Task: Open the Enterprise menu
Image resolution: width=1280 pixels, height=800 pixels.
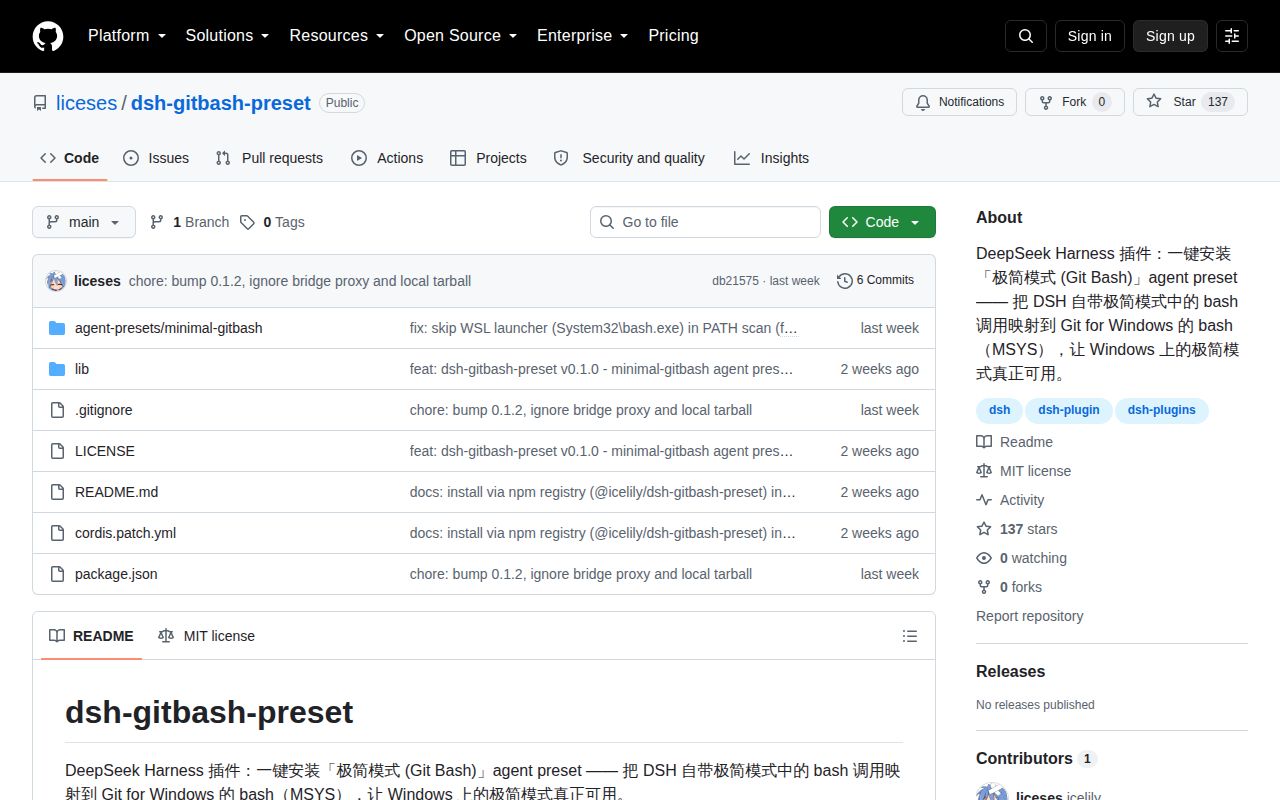Action: tap(582, 36)
